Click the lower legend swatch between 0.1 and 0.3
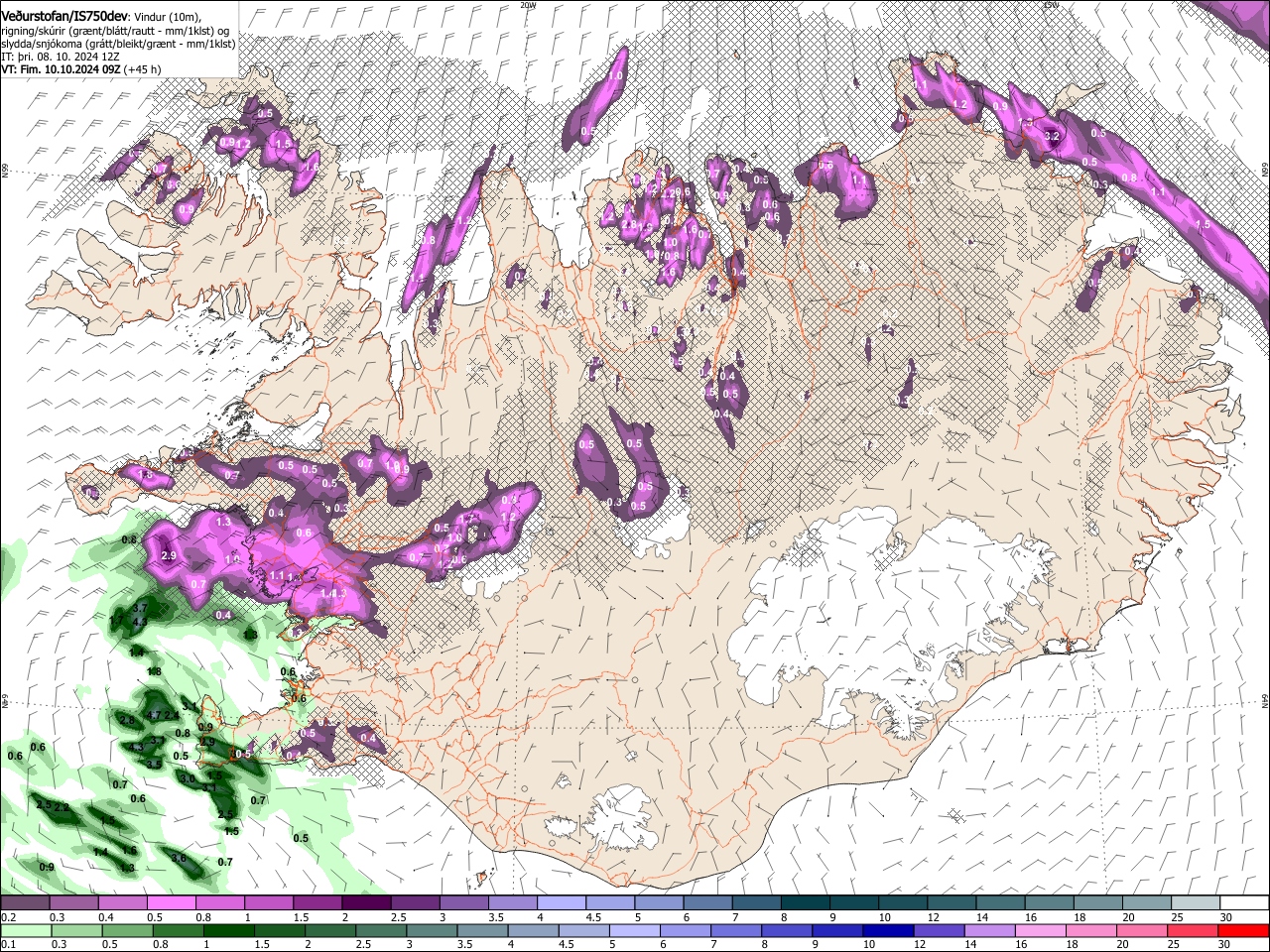1270x952 pixels. tap(25, 930)
